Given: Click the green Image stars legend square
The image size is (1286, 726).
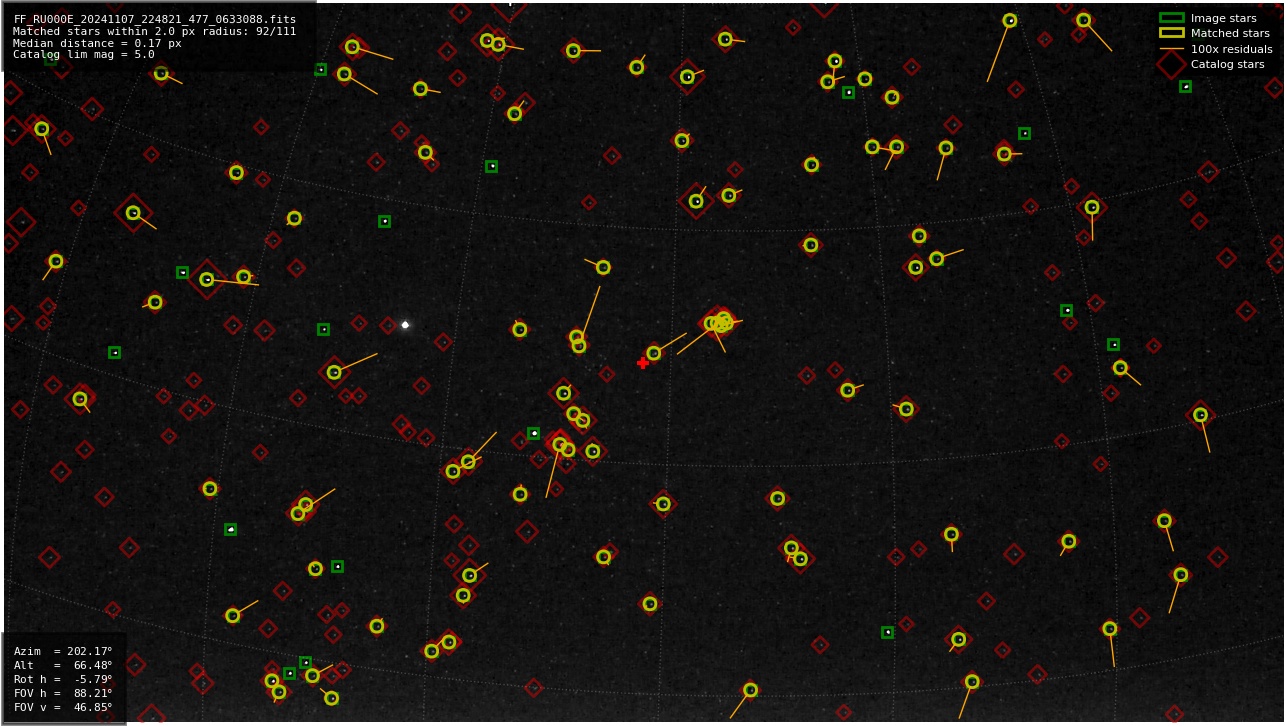Looking at the screenshot, I should click(1171, 18).
